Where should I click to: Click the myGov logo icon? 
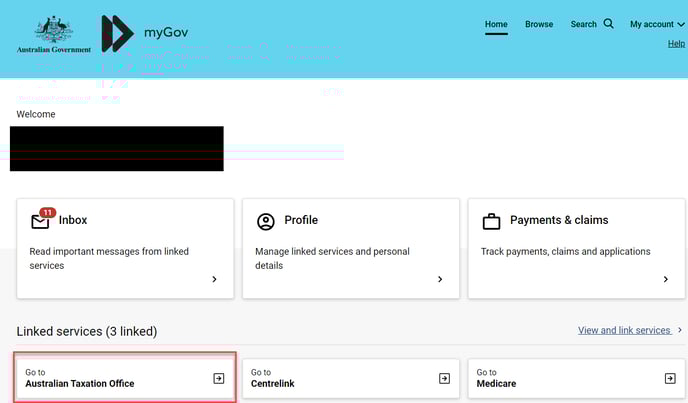click(117, 34)
